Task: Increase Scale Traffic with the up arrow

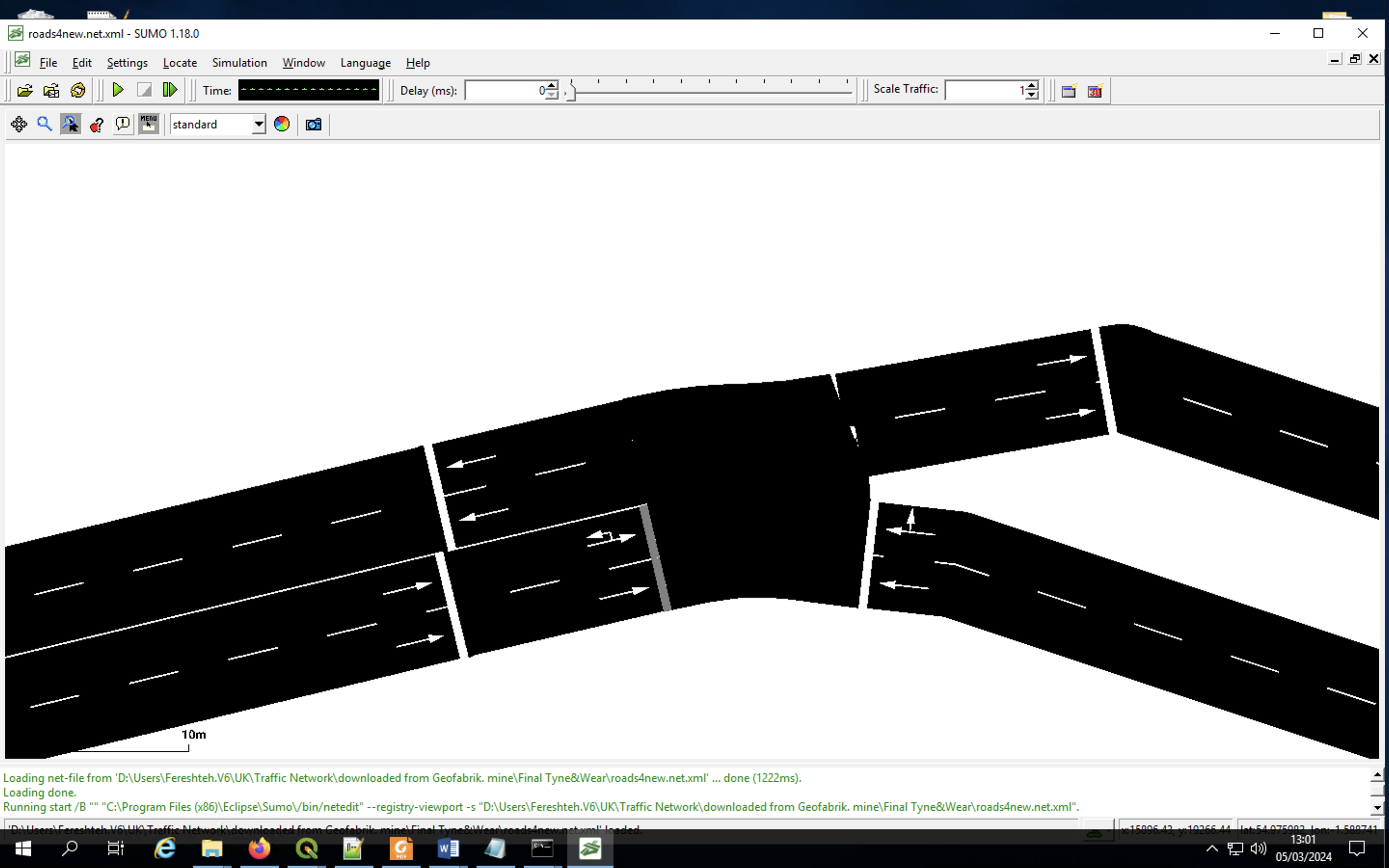Action: pyautogui.click(x=1032, y=85)
